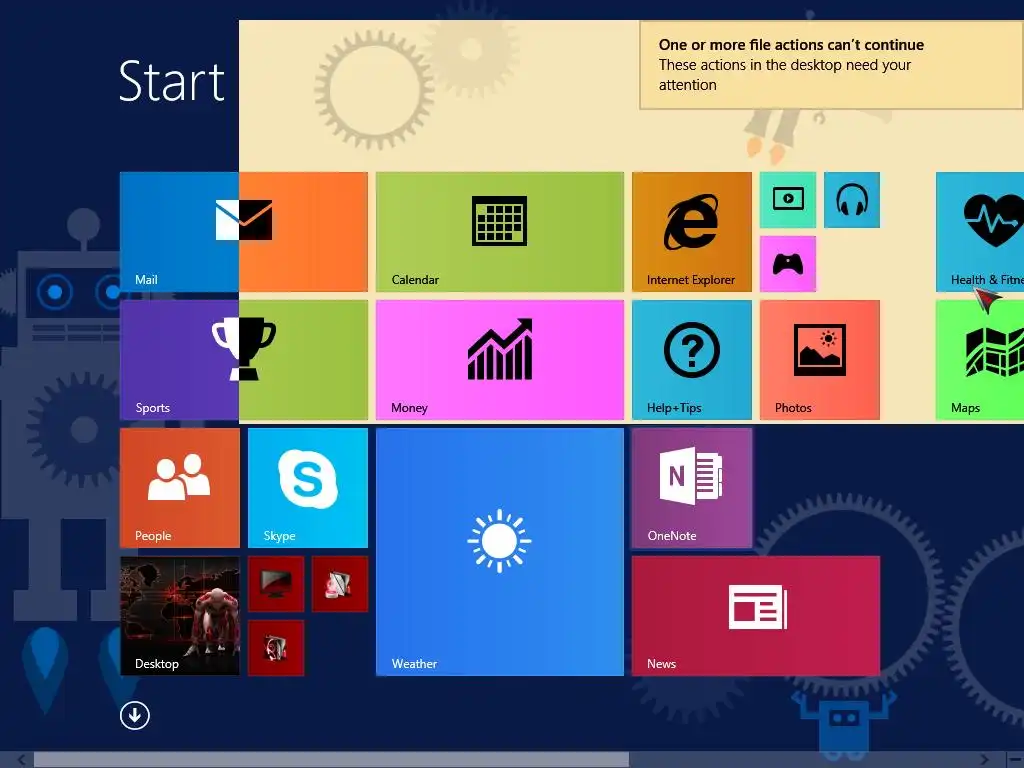
Task: Open the Video tile with play icon
Action: coord(788,200)
